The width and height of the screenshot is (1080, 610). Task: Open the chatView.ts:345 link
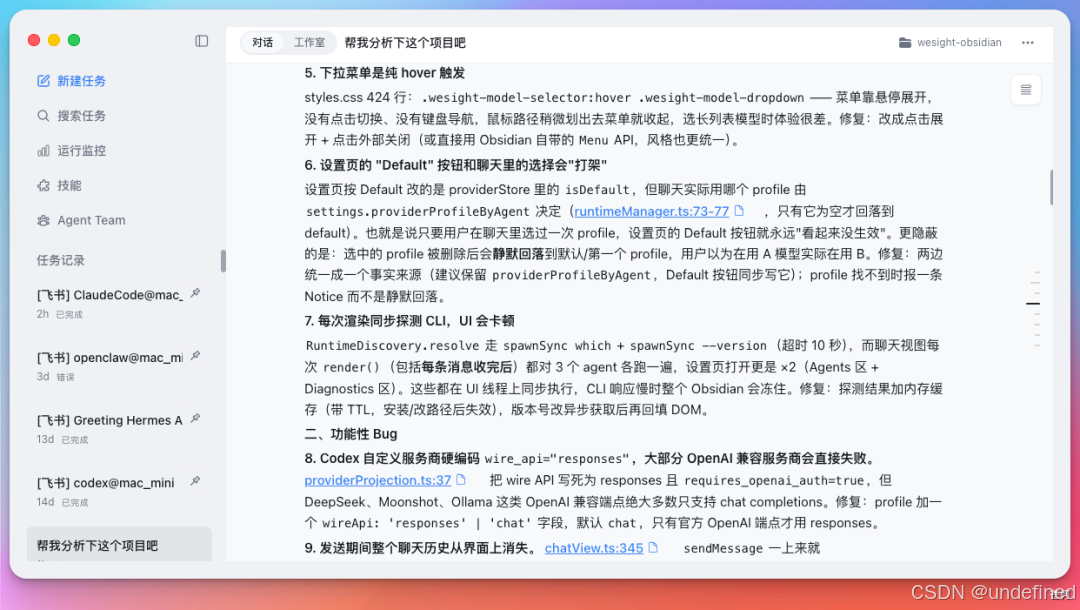click(594, 548)
